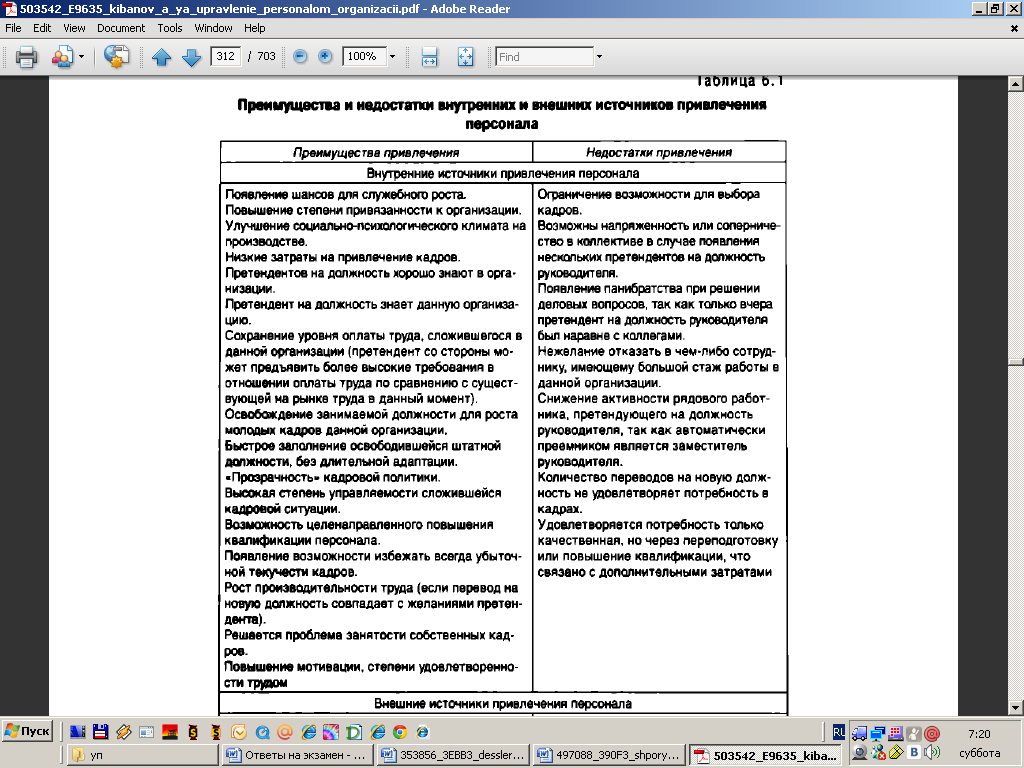Click the table heading Недостатки привлечения

tap(659, 152)
